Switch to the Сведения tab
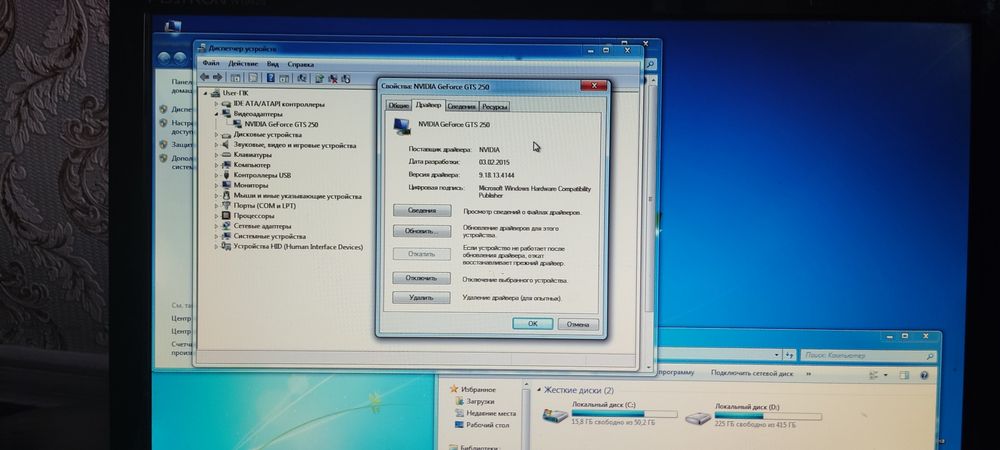Screen dimensions: 1000x450 pyautogui.click(x=461, y=106)
